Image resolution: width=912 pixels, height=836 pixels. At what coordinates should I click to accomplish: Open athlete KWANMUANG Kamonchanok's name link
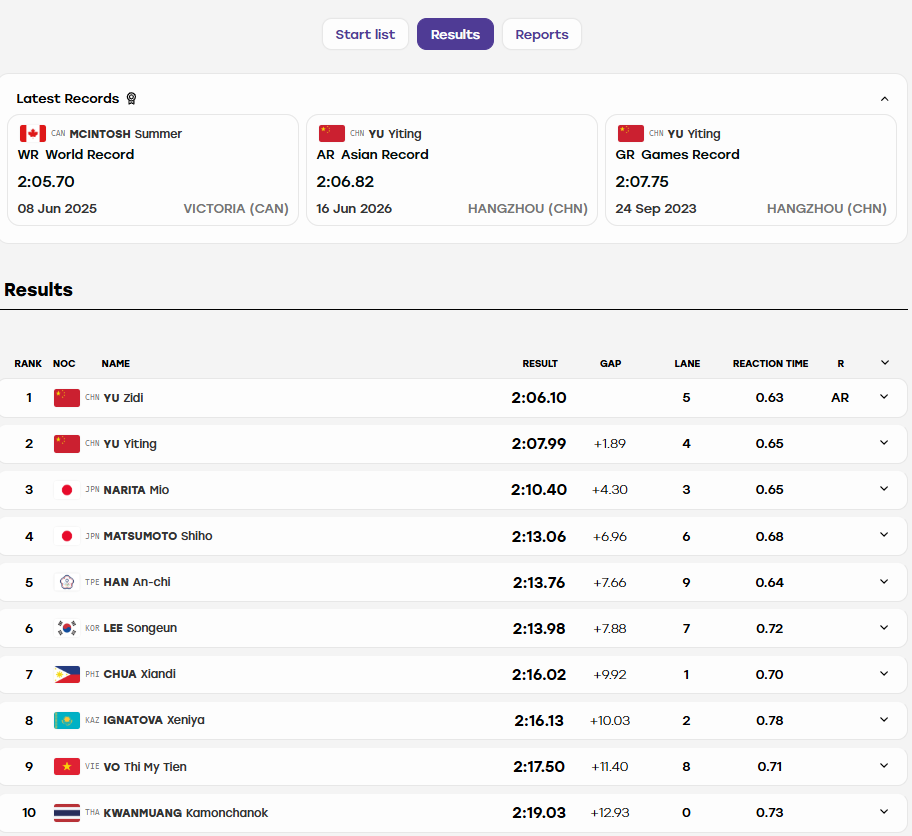(186, 813)
